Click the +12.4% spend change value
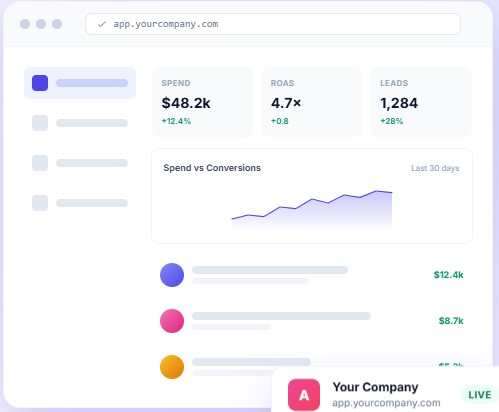The width and height of the screenshot is (499, 412). tap(176, 121)
